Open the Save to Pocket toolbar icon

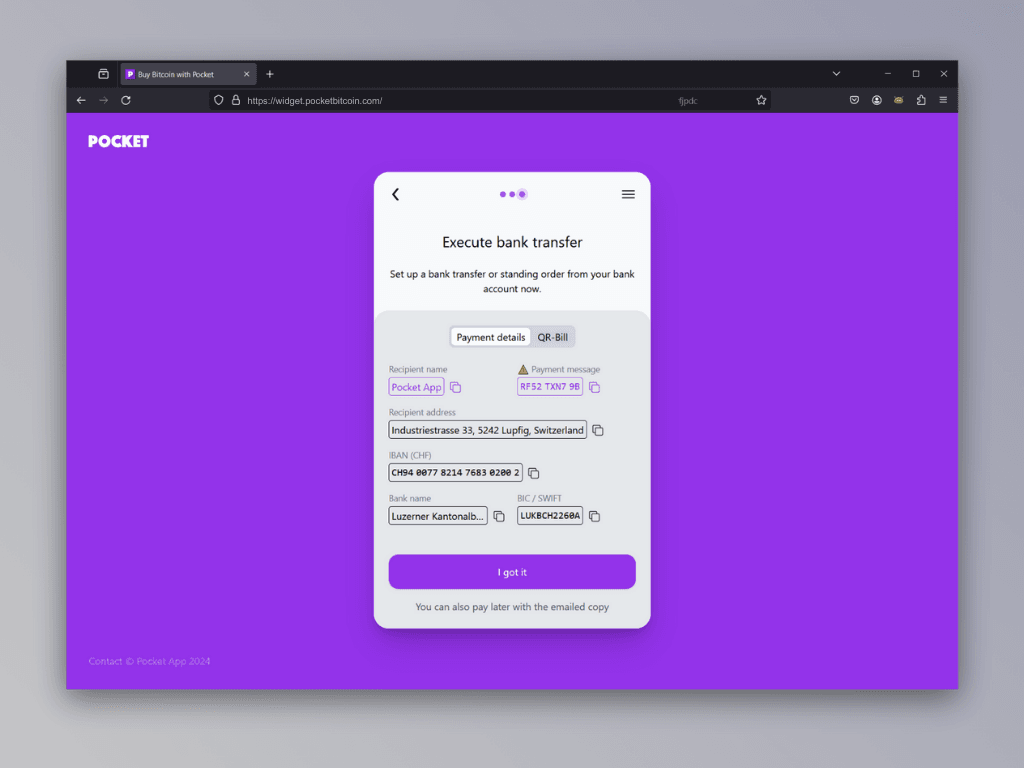pyautogui.click(x=854, y=101)
